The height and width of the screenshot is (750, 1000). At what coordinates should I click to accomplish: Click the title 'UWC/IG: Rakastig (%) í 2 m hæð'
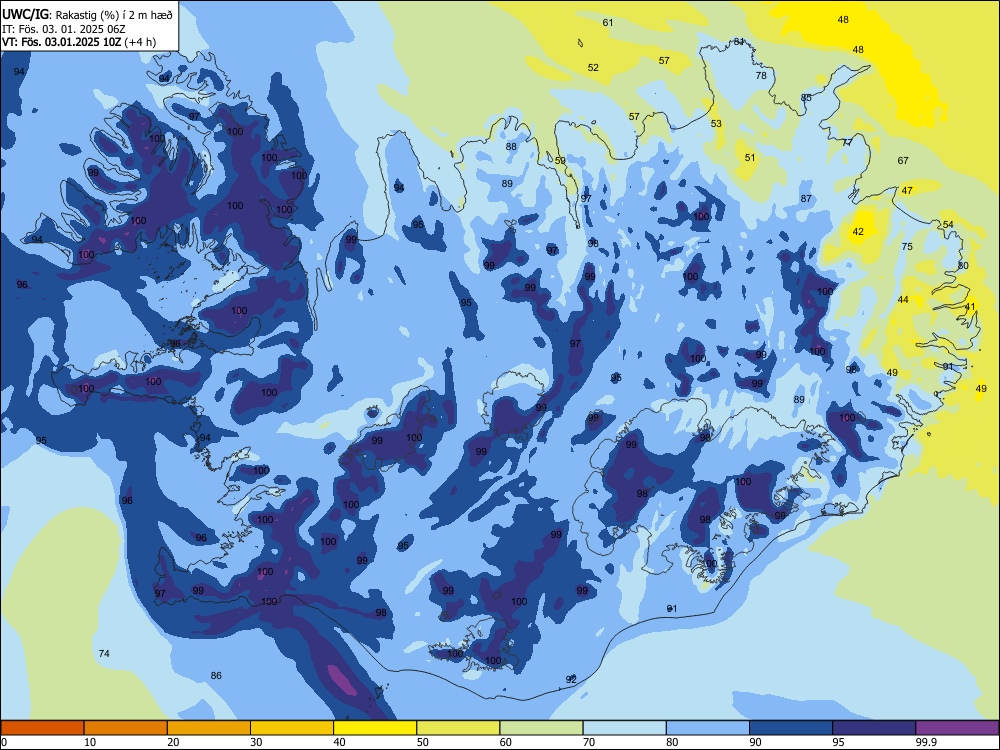tap(87, 14)
